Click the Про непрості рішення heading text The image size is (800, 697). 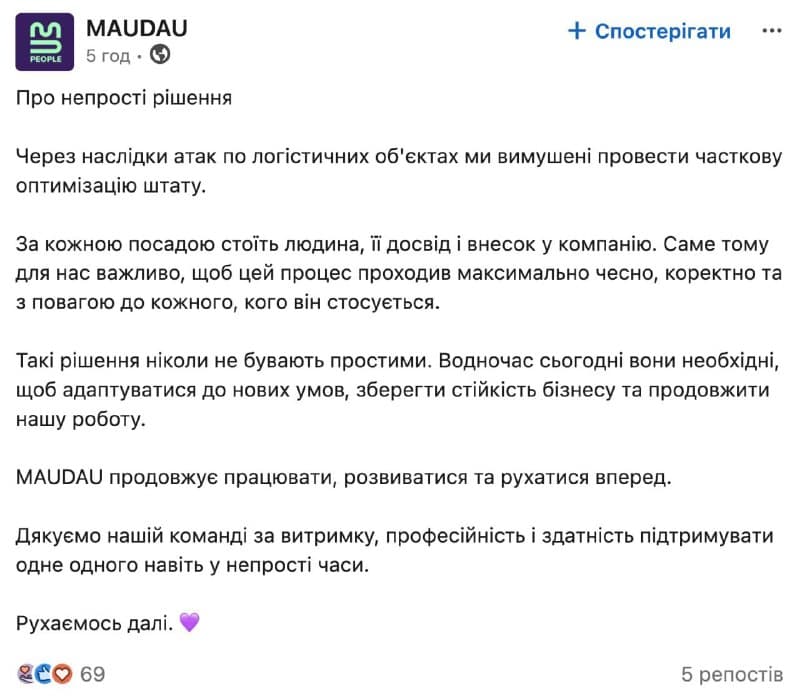[x=124, y=97]
